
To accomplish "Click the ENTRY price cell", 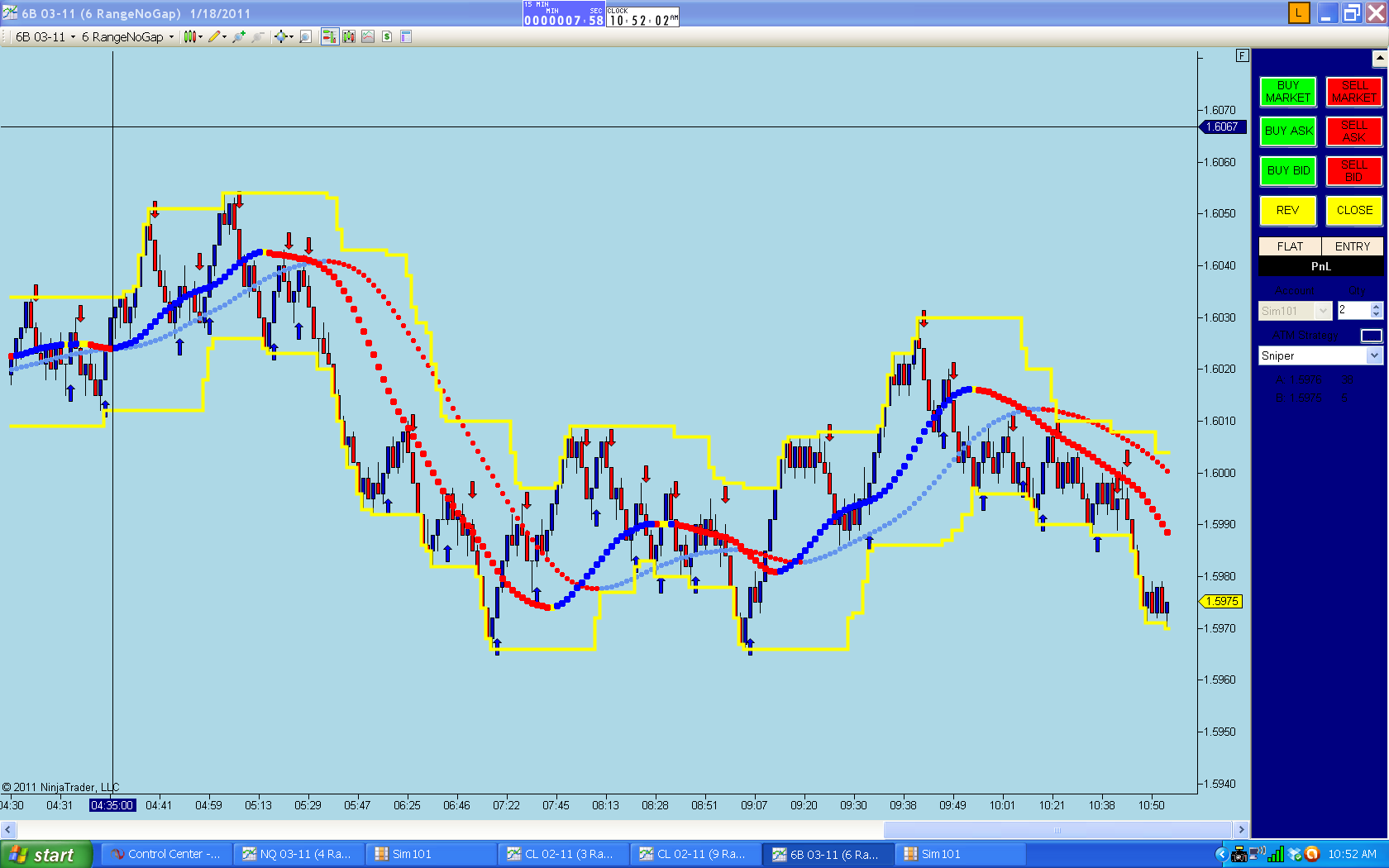I will click(x=1353, y=246).
